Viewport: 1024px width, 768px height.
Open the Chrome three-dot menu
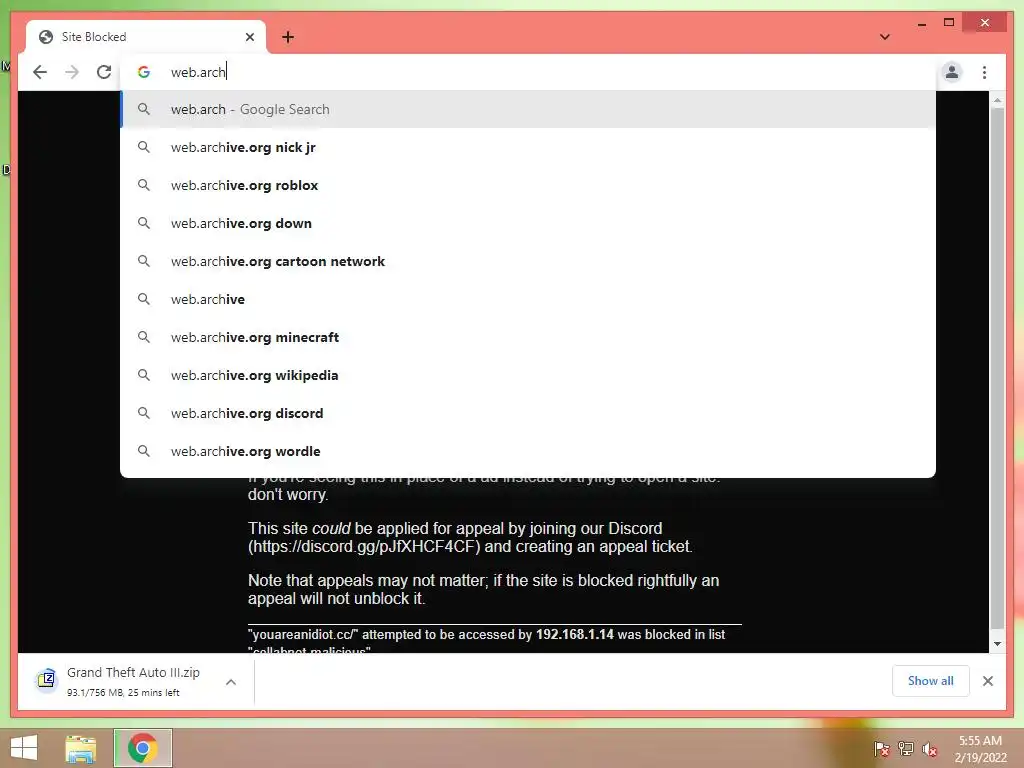[984, 72]
